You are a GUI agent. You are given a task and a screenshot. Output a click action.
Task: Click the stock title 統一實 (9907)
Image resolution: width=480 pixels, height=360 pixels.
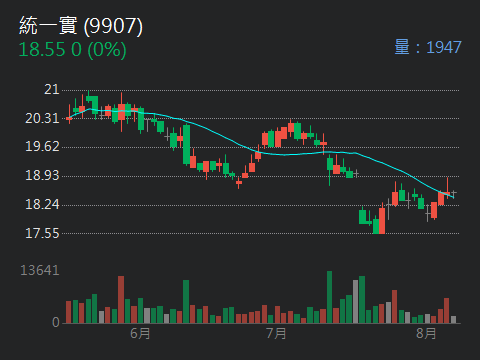click(81, 26)
